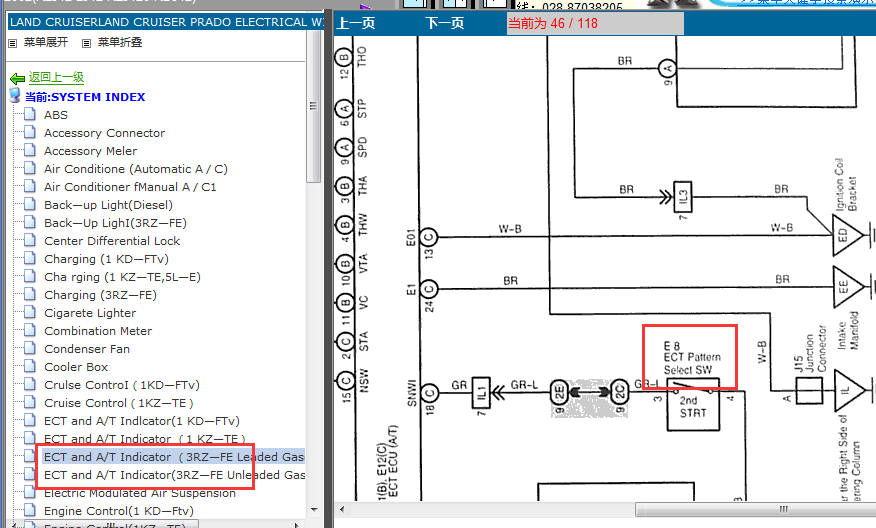Open Electric Modulated Air Suspension entry

[x=140, y=493]
